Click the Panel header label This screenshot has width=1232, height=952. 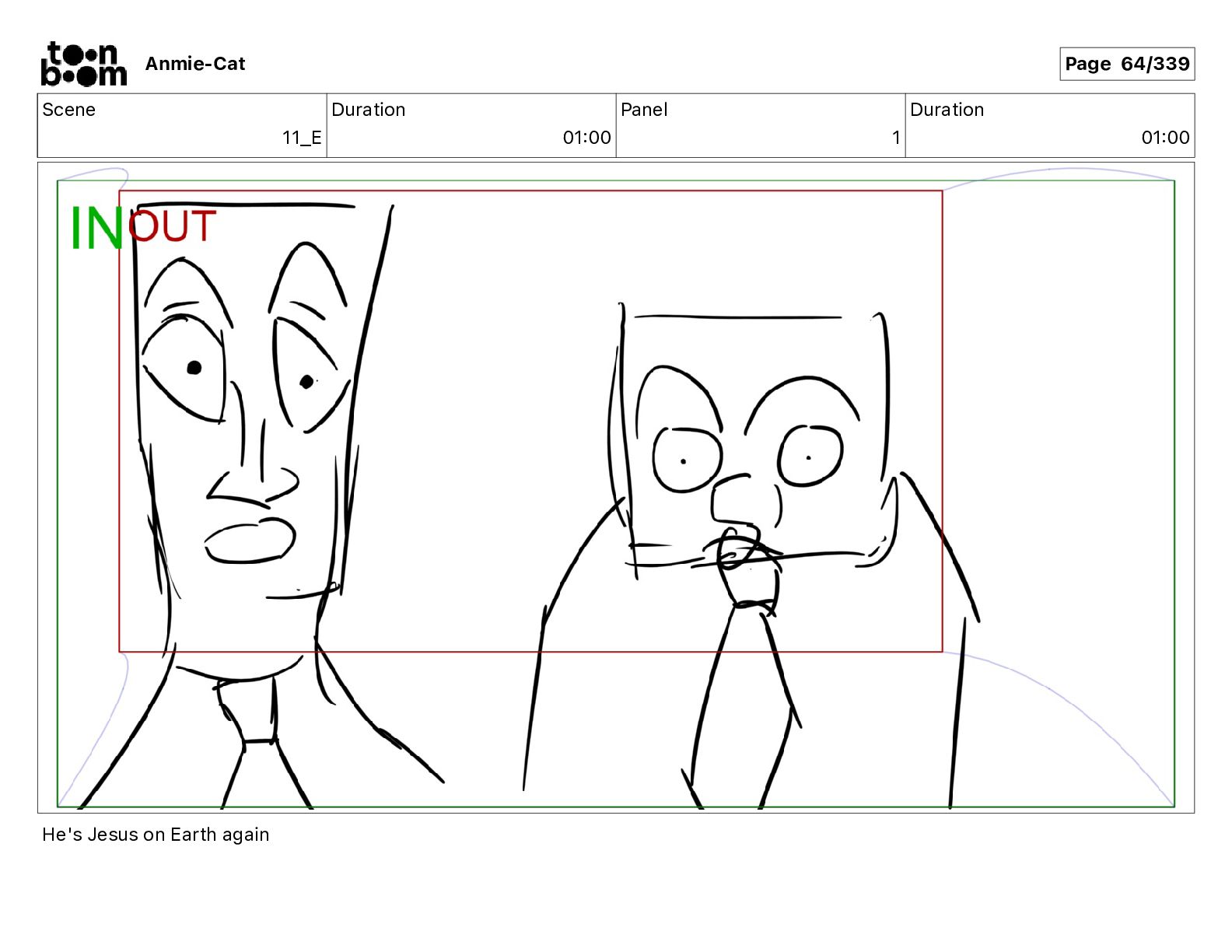644,110
